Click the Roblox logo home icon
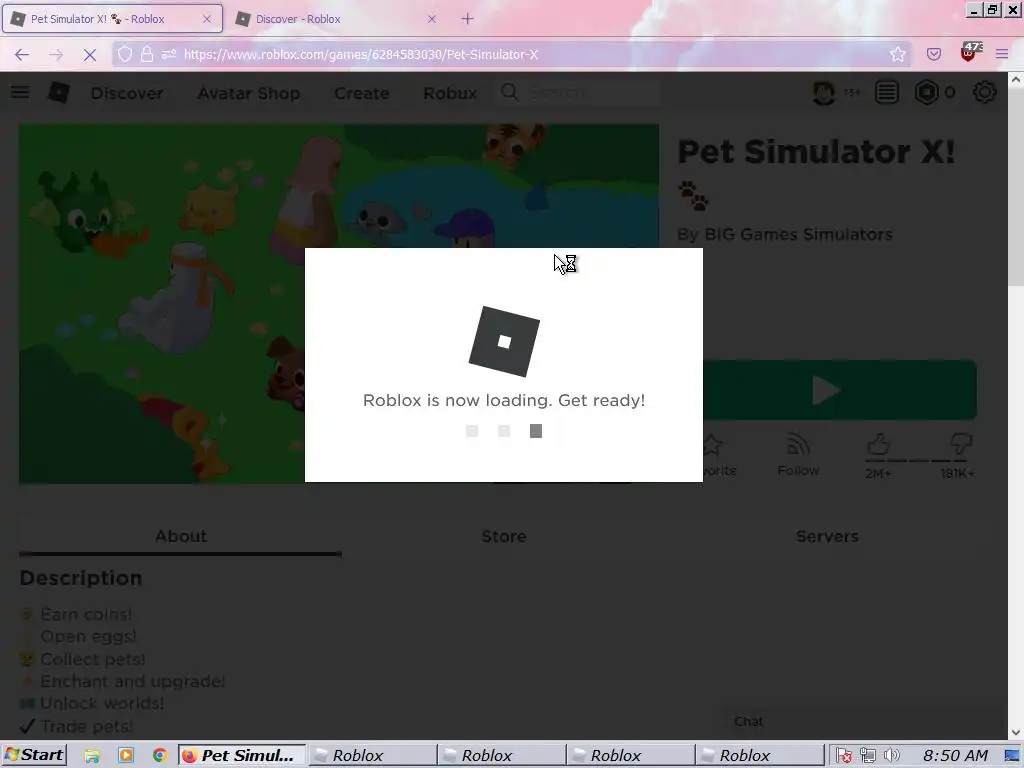This screenshot has width=1024, height=768. click(59, 93)
